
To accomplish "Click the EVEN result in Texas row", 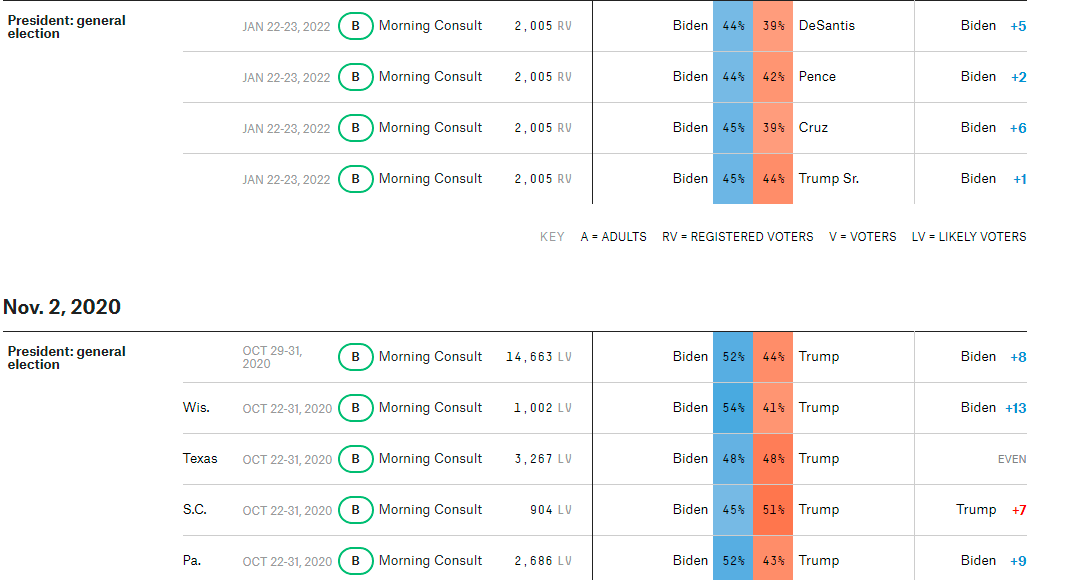I will tap(1012, 459).
